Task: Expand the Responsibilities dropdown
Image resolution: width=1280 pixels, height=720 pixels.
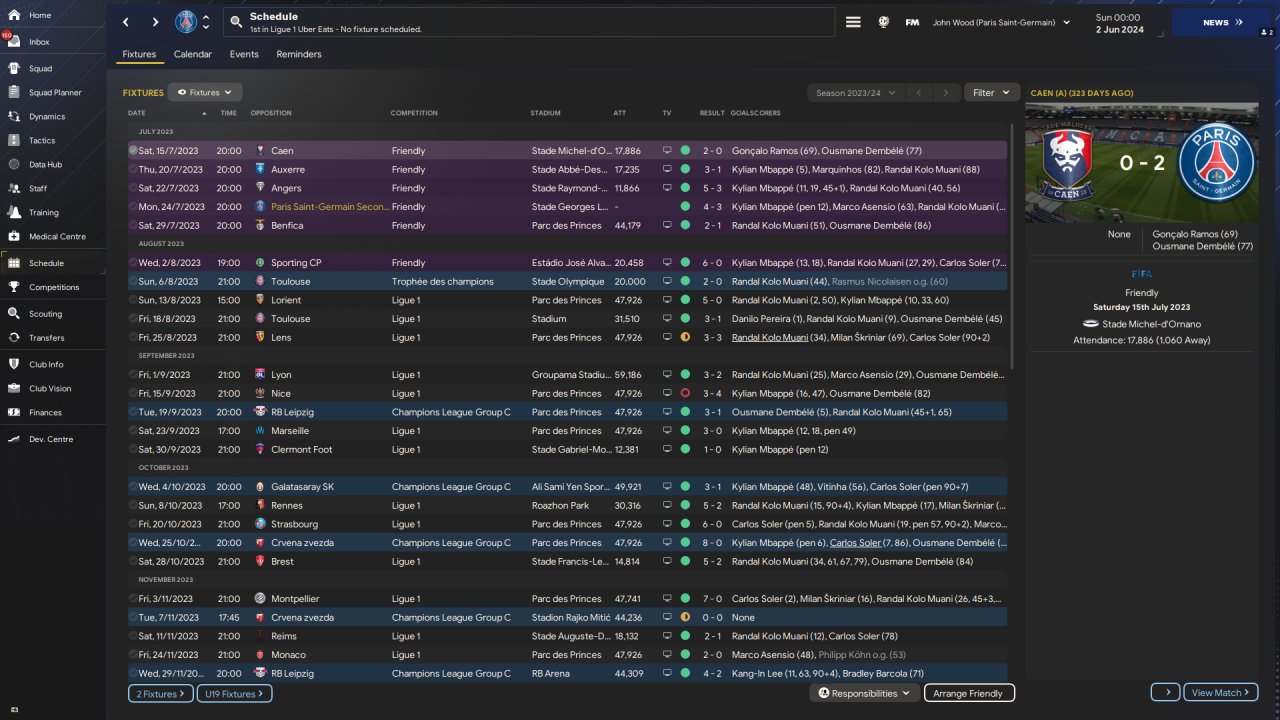Action: click(x=864, y=693)
